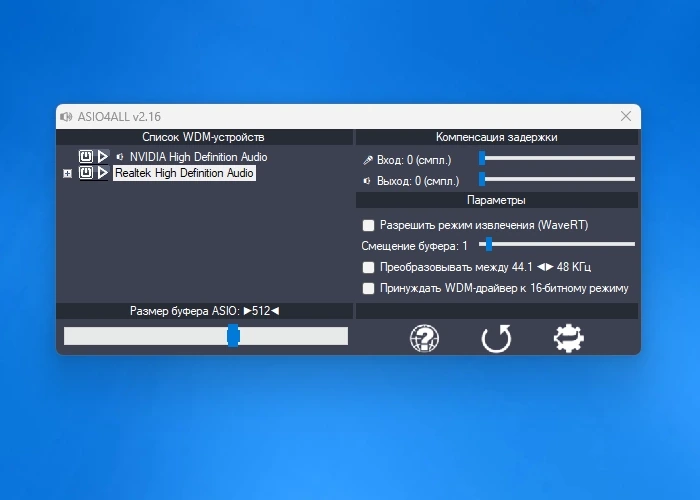Click the speaker icon next to Выход
Image resolution: width=700 pixels, height=500 pixels.
pos(367,181)
